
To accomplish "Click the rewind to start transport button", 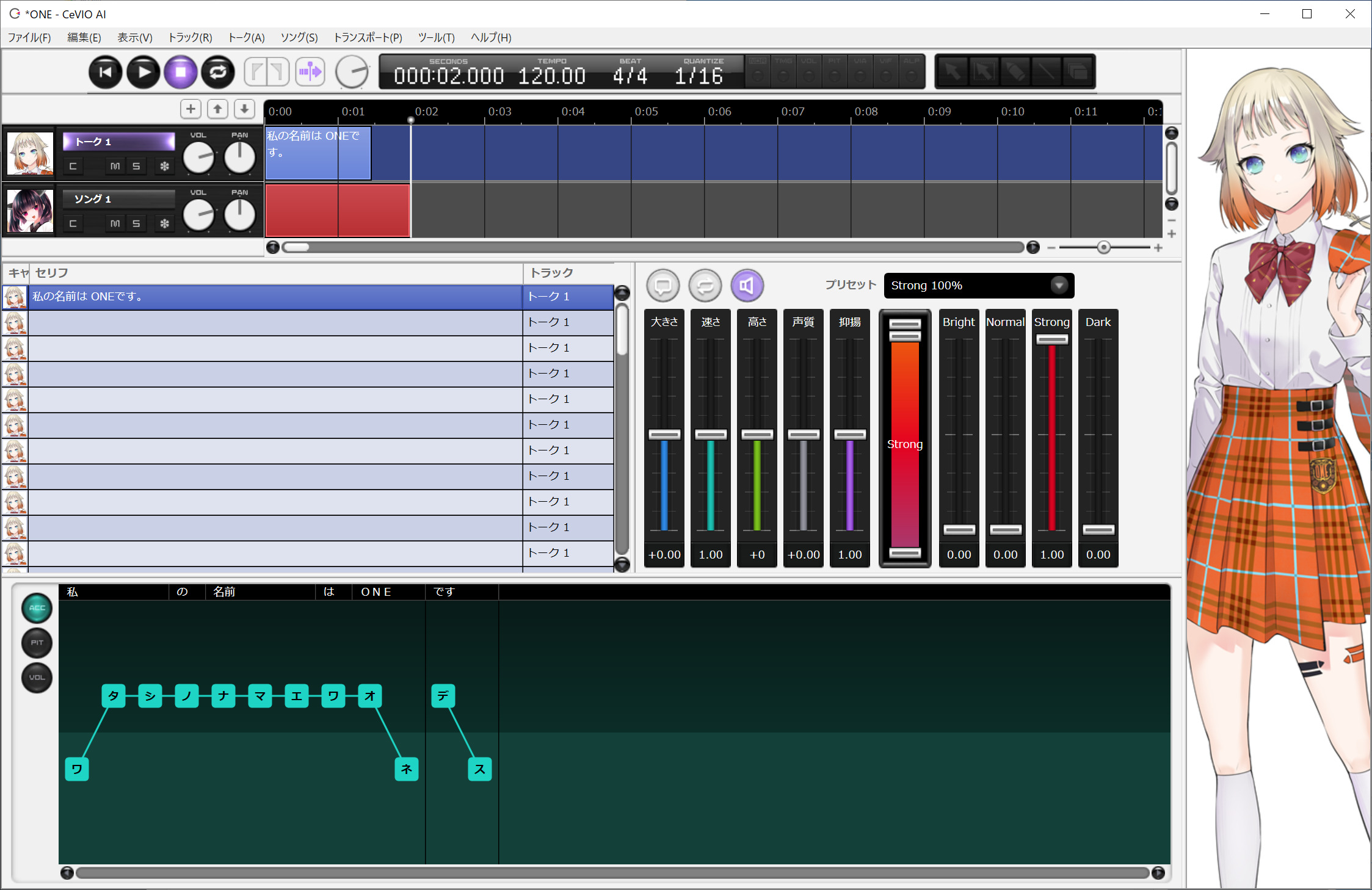I will (105, 73).
